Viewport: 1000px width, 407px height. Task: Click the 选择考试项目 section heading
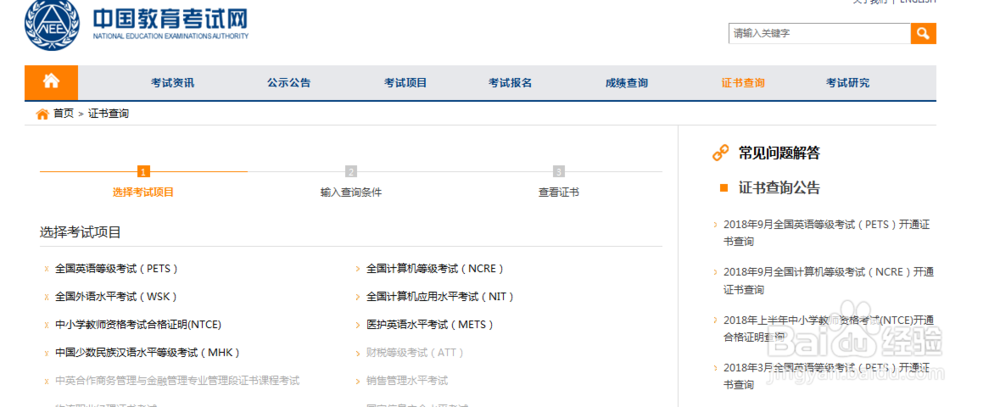pyautogui.click(x=80, y=232)
